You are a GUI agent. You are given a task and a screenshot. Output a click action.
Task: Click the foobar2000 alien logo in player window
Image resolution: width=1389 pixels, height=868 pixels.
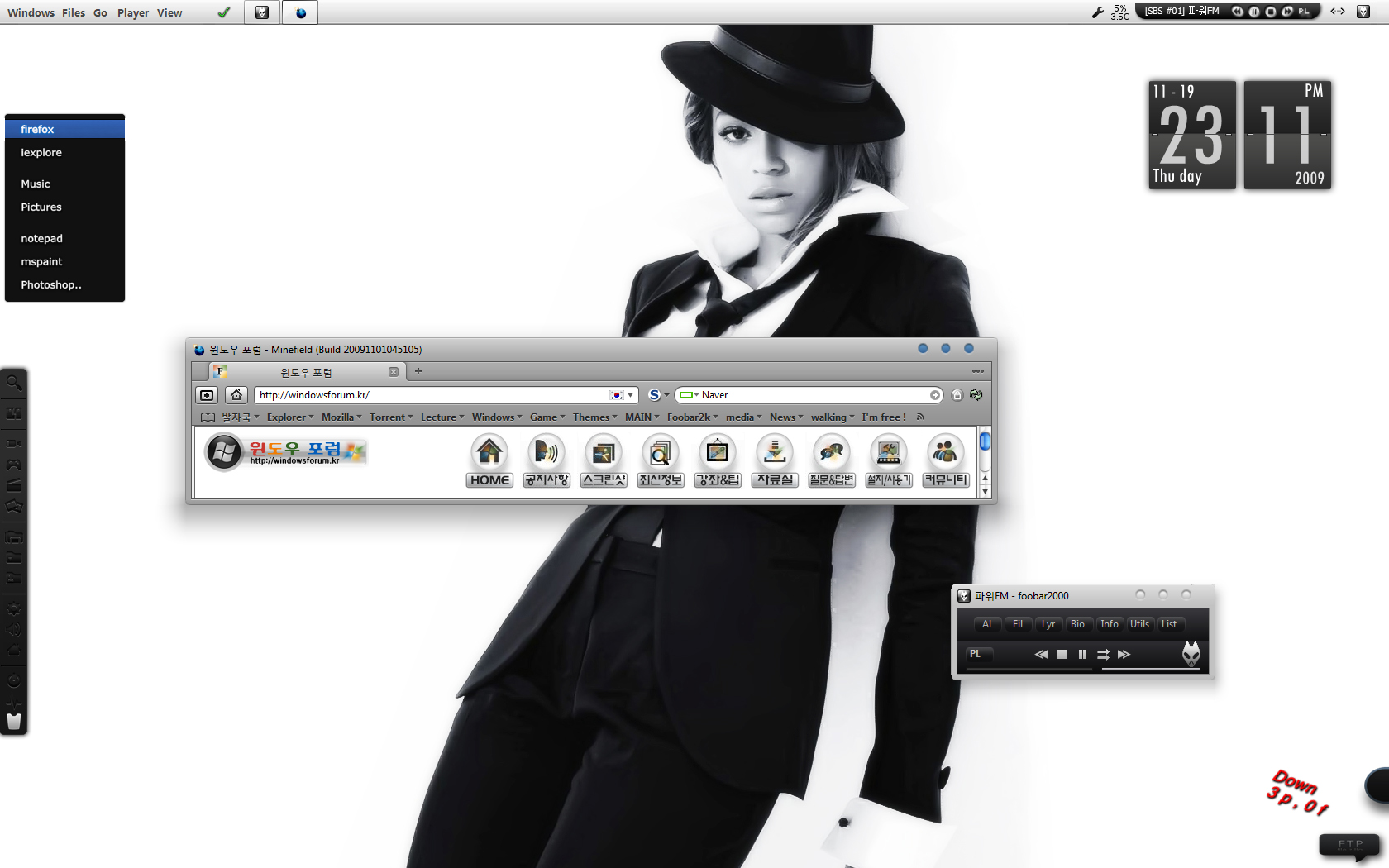click(x=1191, y=654)
